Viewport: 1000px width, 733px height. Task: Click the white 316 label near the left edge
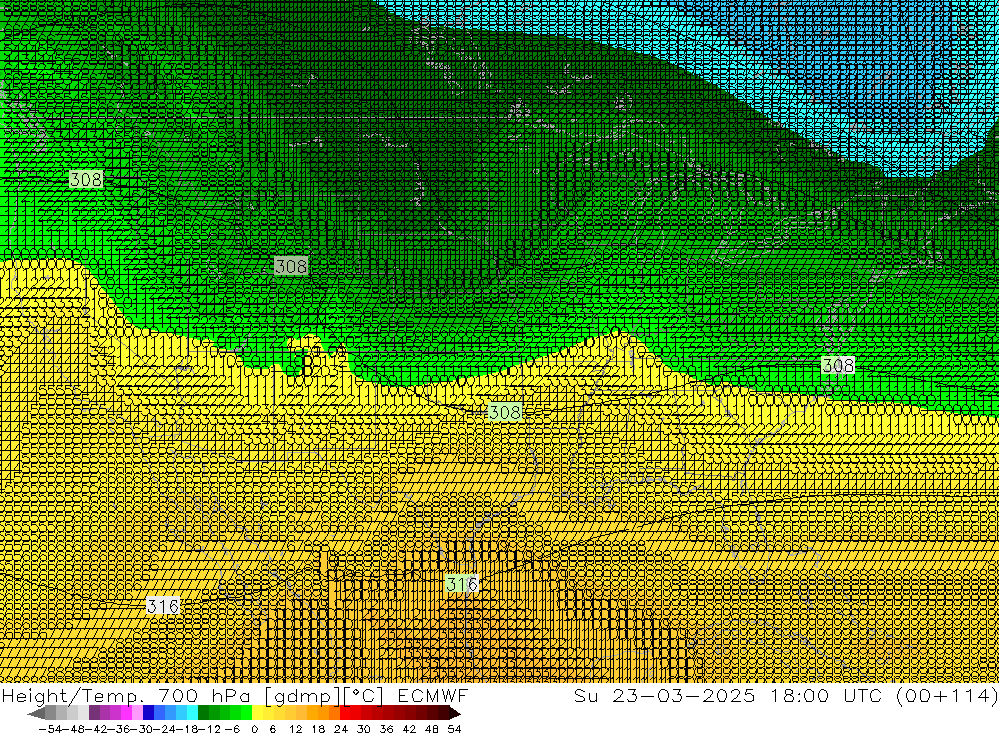pos(163,605)
